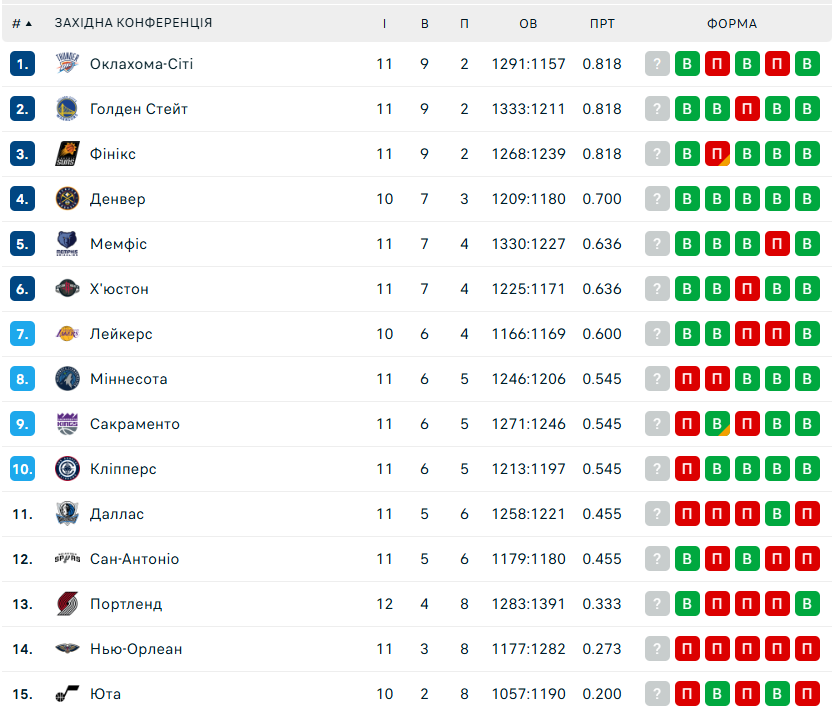Open the Сан-Антоніо team link
Screen dimensions: 840x715
(x=135, y=559)
